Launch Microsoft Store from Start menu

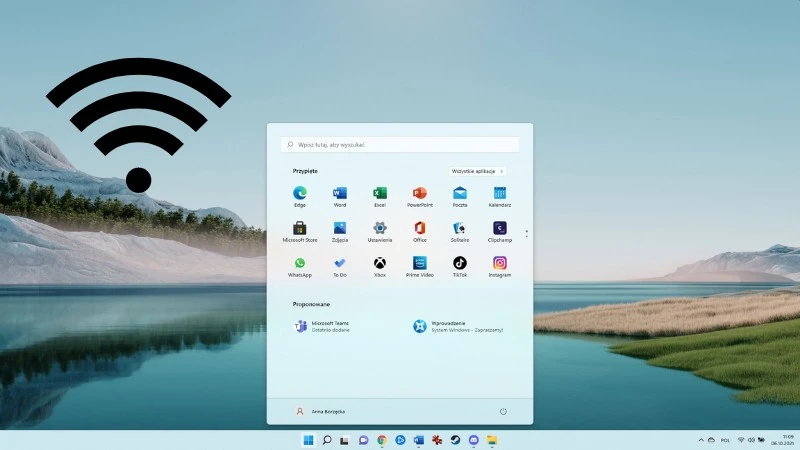click(299, 232)
